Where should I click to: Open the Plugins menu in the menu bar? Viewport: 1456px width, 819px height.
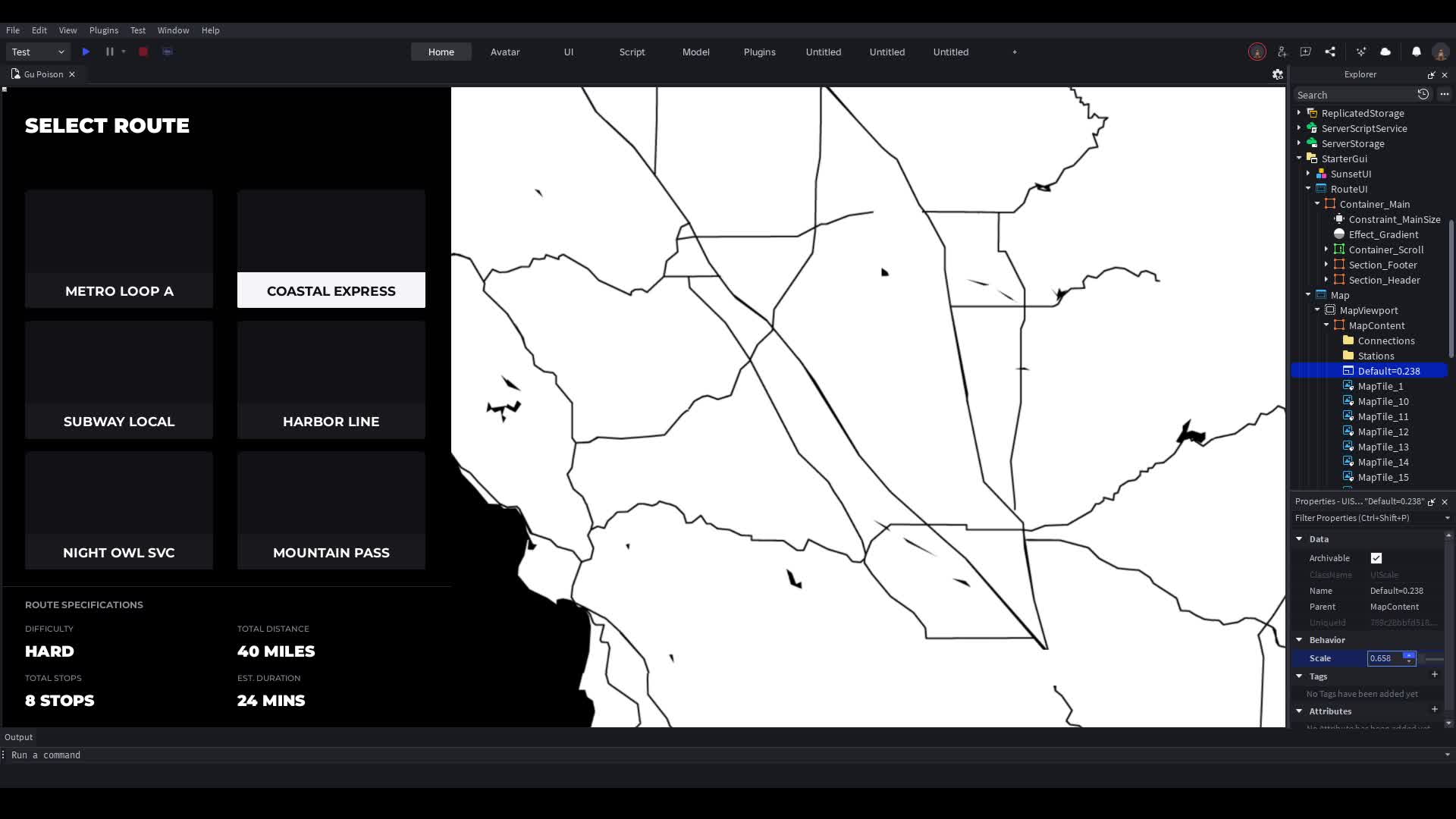pos(104,30)
